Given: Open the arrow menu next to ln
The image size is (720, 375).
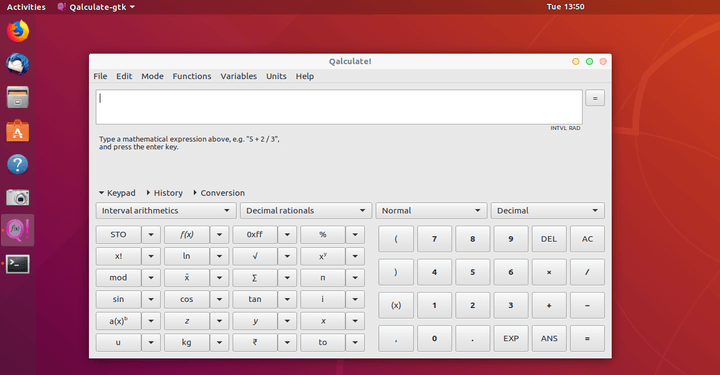Looking at the screenshot, I should click(x=219, y=256).
